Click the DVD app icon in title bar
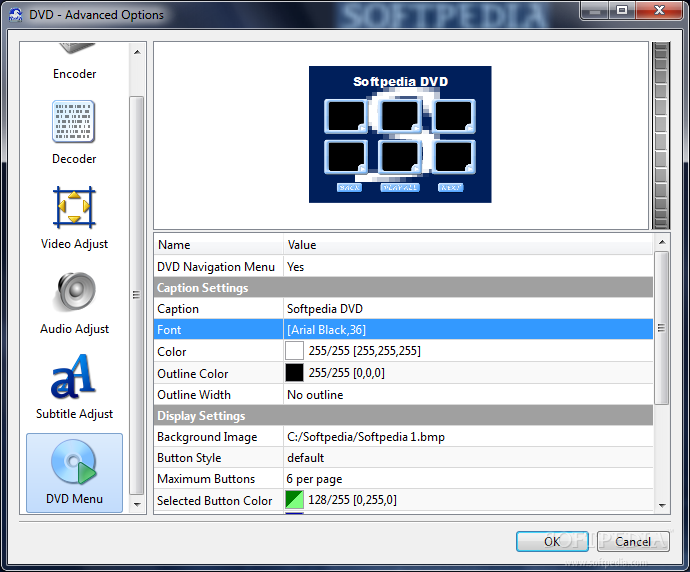Screen dimensions: 690x572 point(15,15)
